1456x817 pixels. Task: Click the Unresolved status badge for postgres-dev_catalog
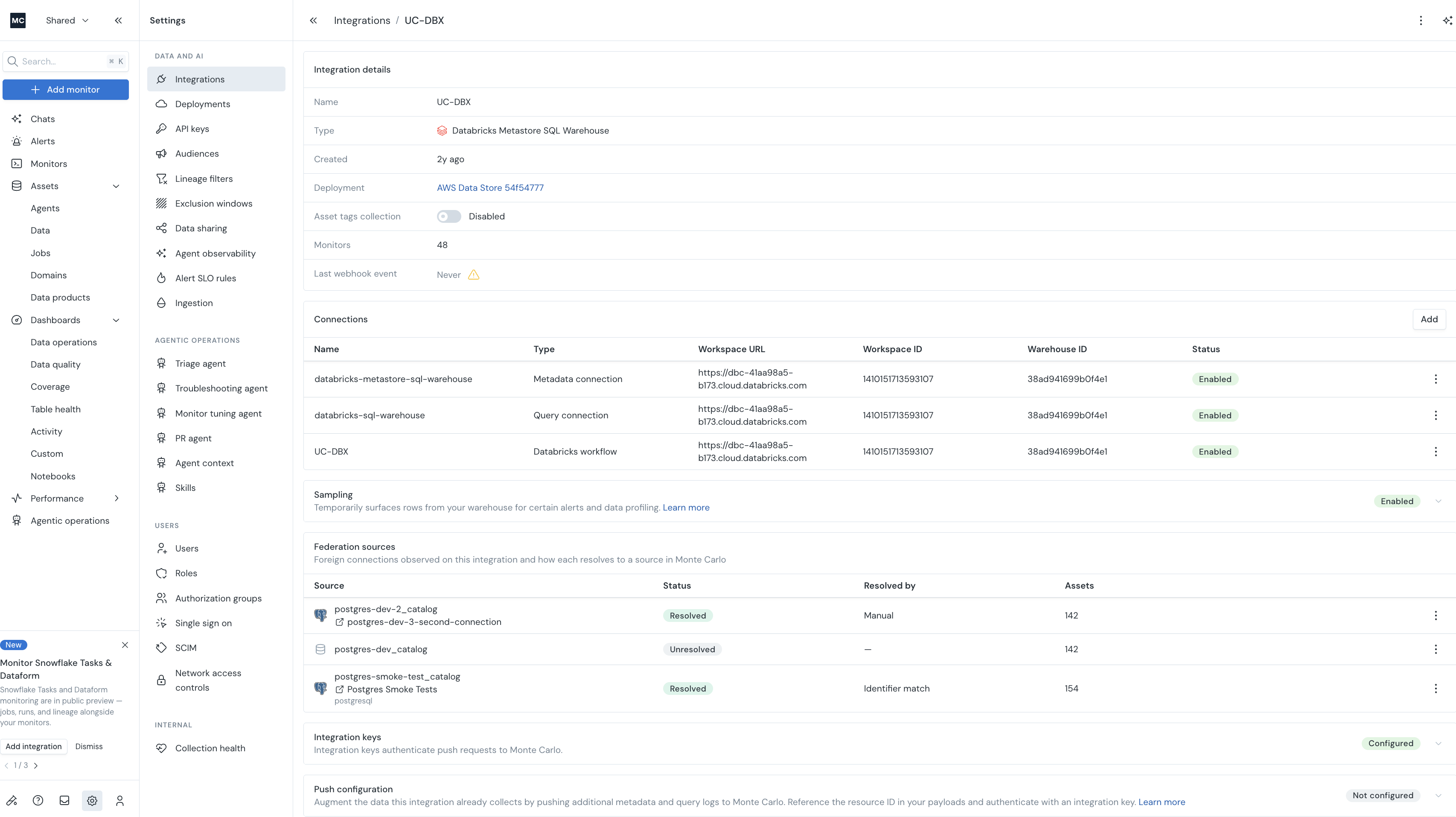point(692,649)
